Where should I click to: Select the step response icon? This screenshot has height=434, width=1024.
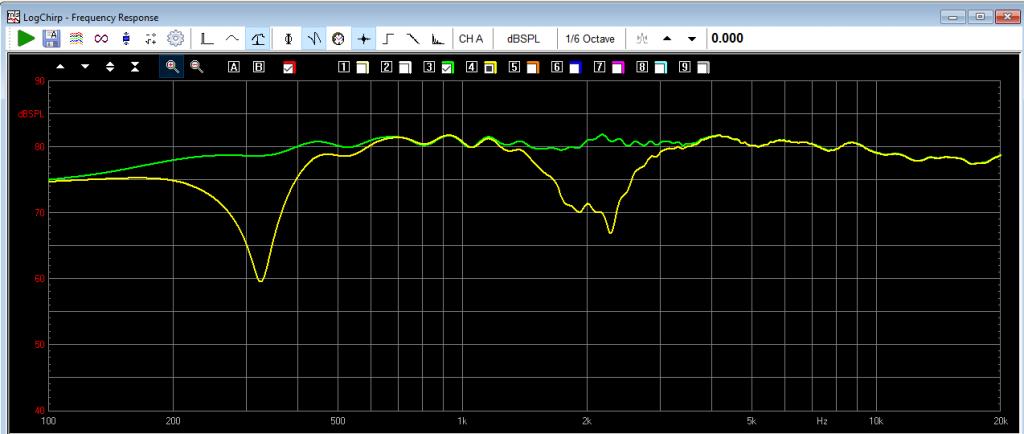pyautogui.click(x=388, y=39)
